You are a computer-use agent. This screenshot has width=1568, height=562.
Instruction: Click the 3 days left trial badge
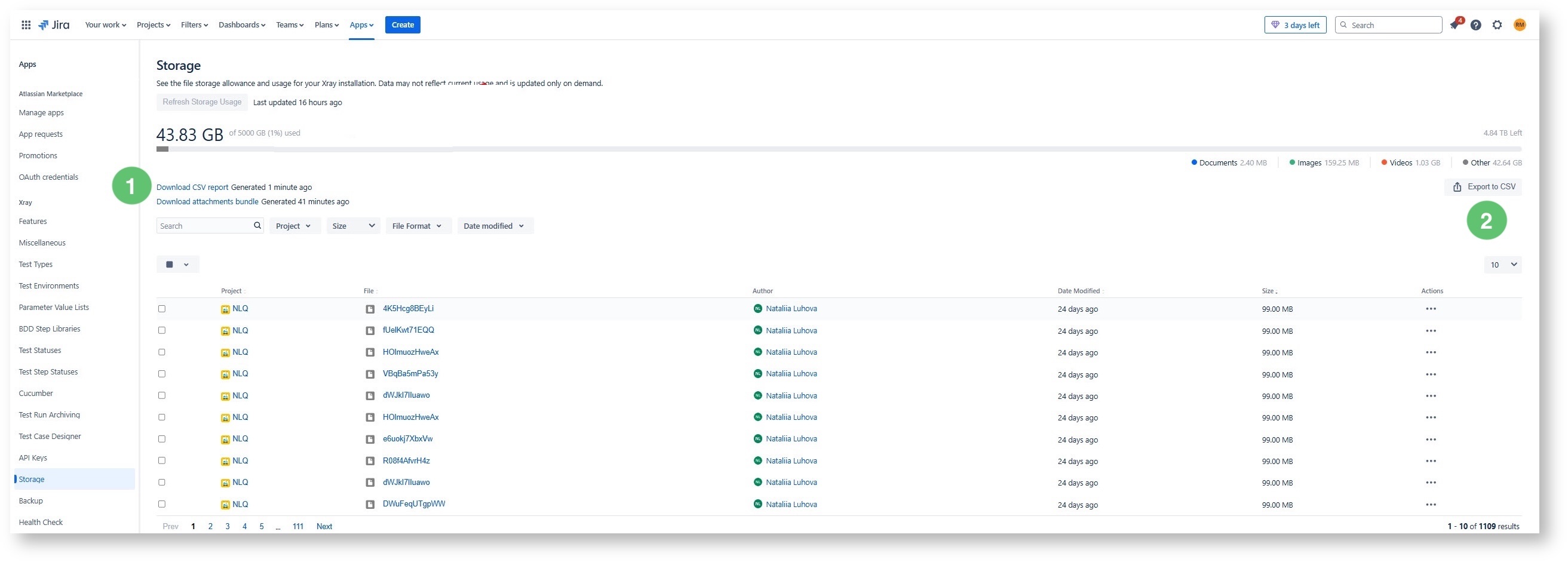coord(1294,25)
